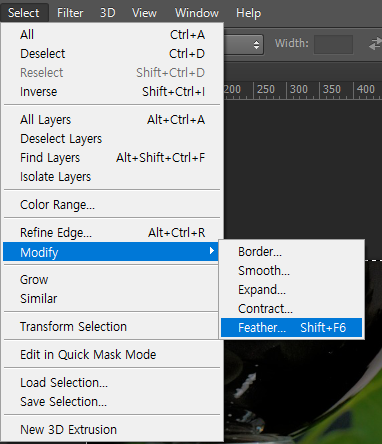Choose Feather in Modify submenu
Screen dimensions: 382x444
click(x=291, y=328)
